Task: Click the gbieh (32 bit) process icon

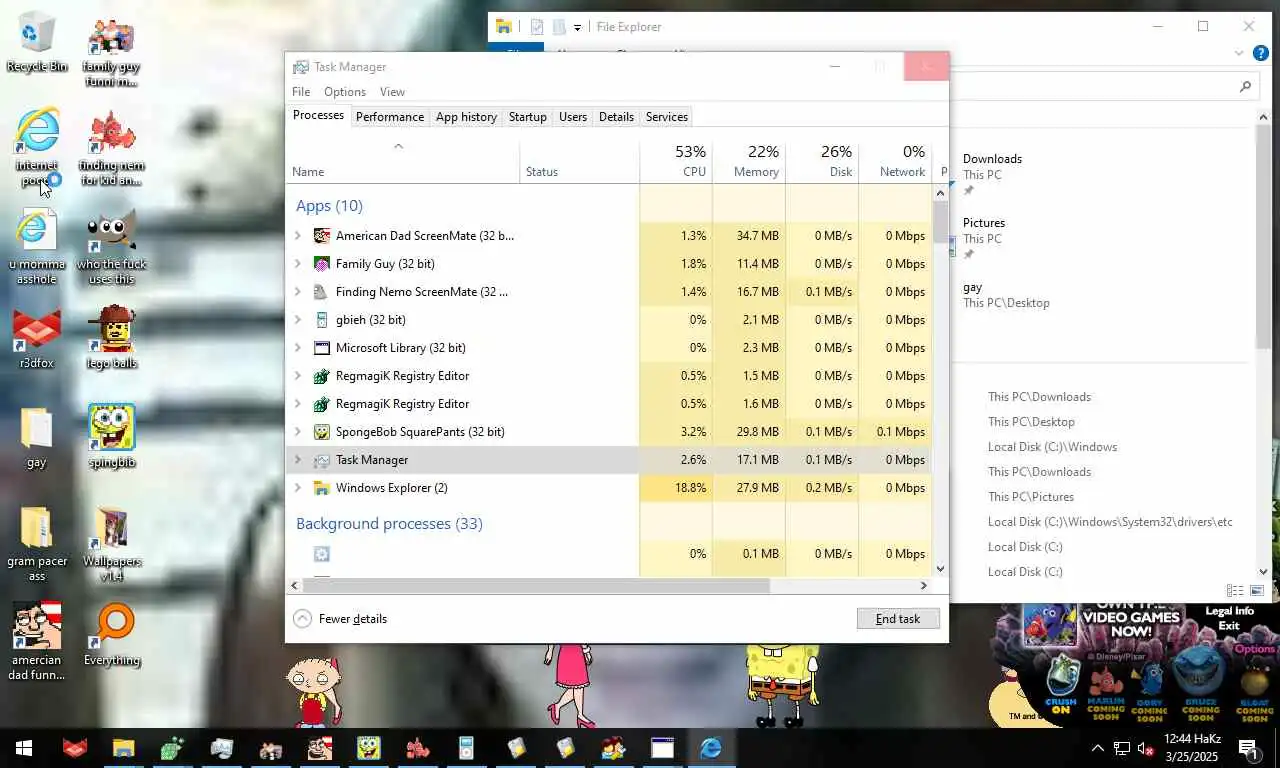Action: 321,320
